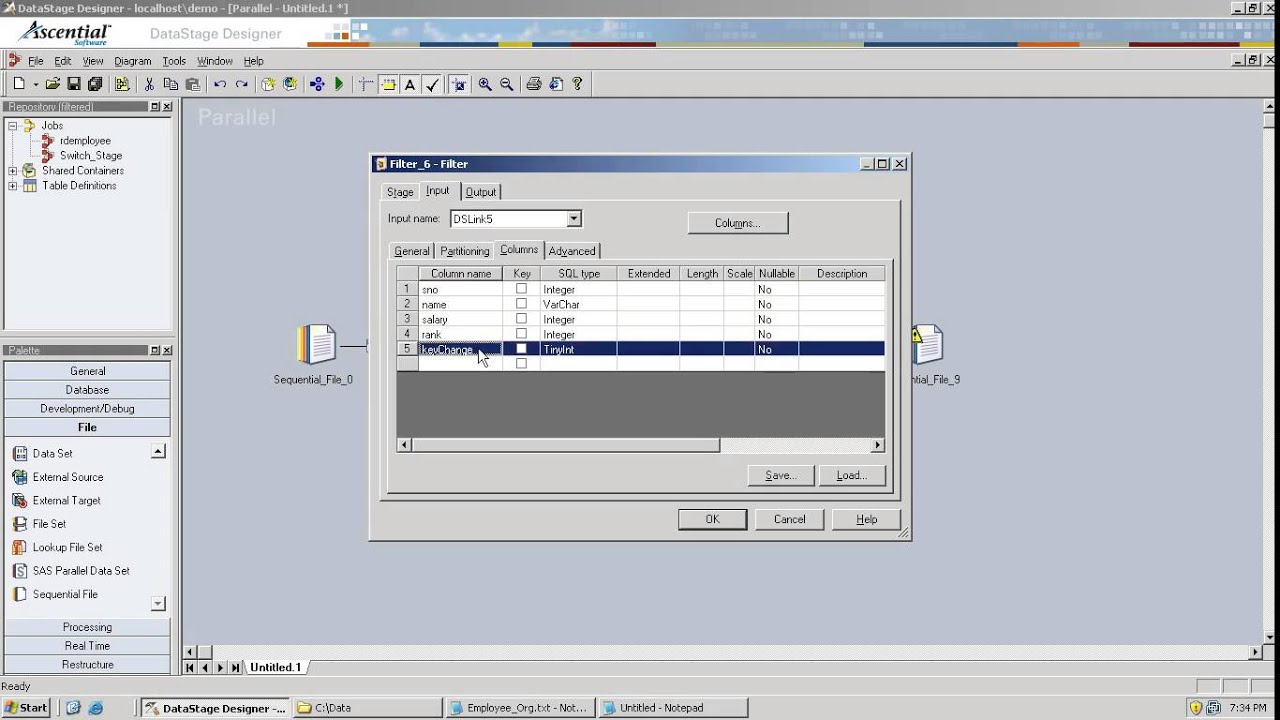Collapse the Jobs tree node
The height and width of the screenshot is (720, 1280).
(x=13, y=126)
